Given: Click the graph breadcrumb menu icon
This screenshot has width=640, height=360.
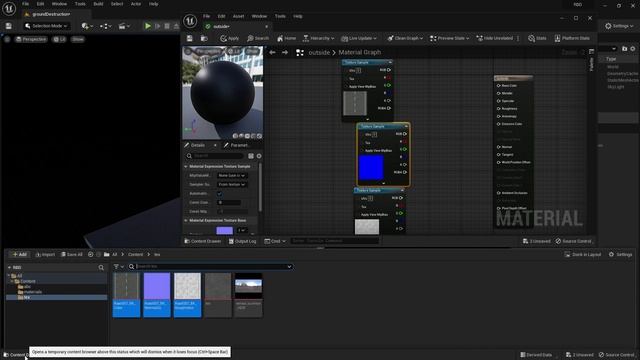Looking at the screenshot, I should click(x=300, y=53).
